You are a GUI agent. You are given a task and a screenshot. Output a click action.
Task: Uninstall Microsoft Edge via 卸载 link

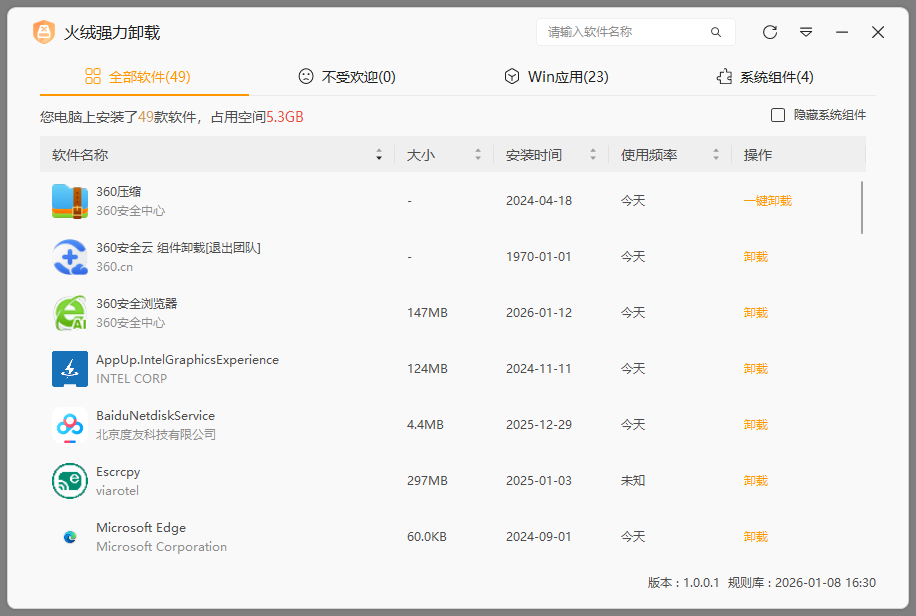click(x=755, y=537)
